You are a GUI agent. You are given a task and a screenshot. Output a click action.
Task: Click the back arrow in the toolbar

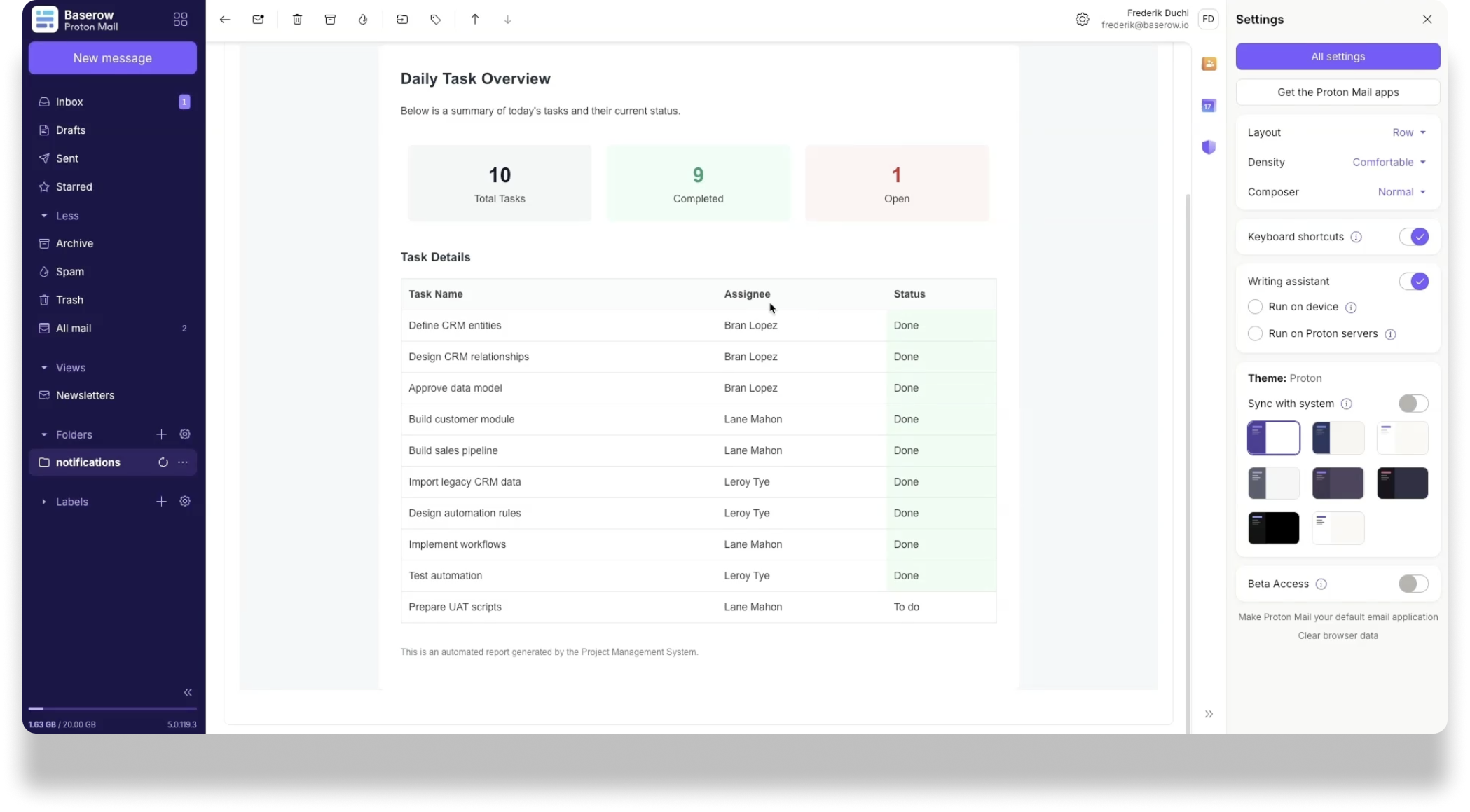pos(225,20)
